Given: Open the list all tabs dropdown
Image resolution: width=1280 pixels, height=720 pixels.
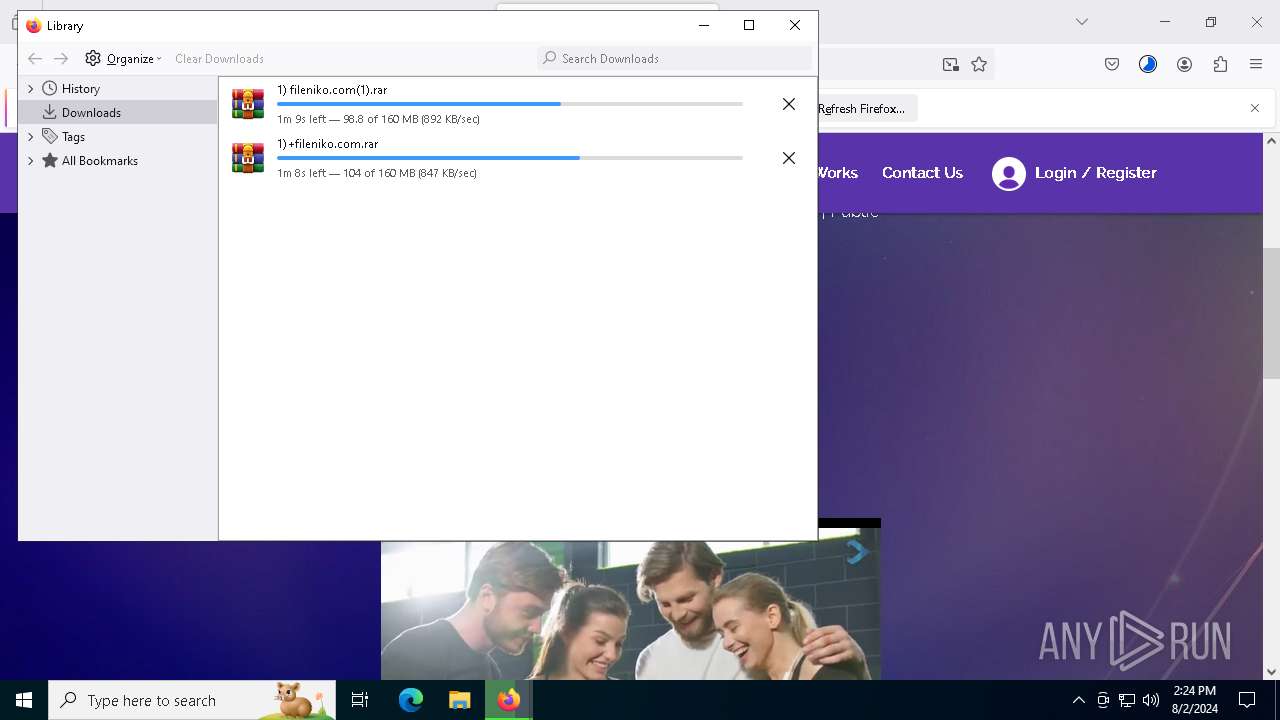Looking at the screenshot, I should pos(1081,22).
